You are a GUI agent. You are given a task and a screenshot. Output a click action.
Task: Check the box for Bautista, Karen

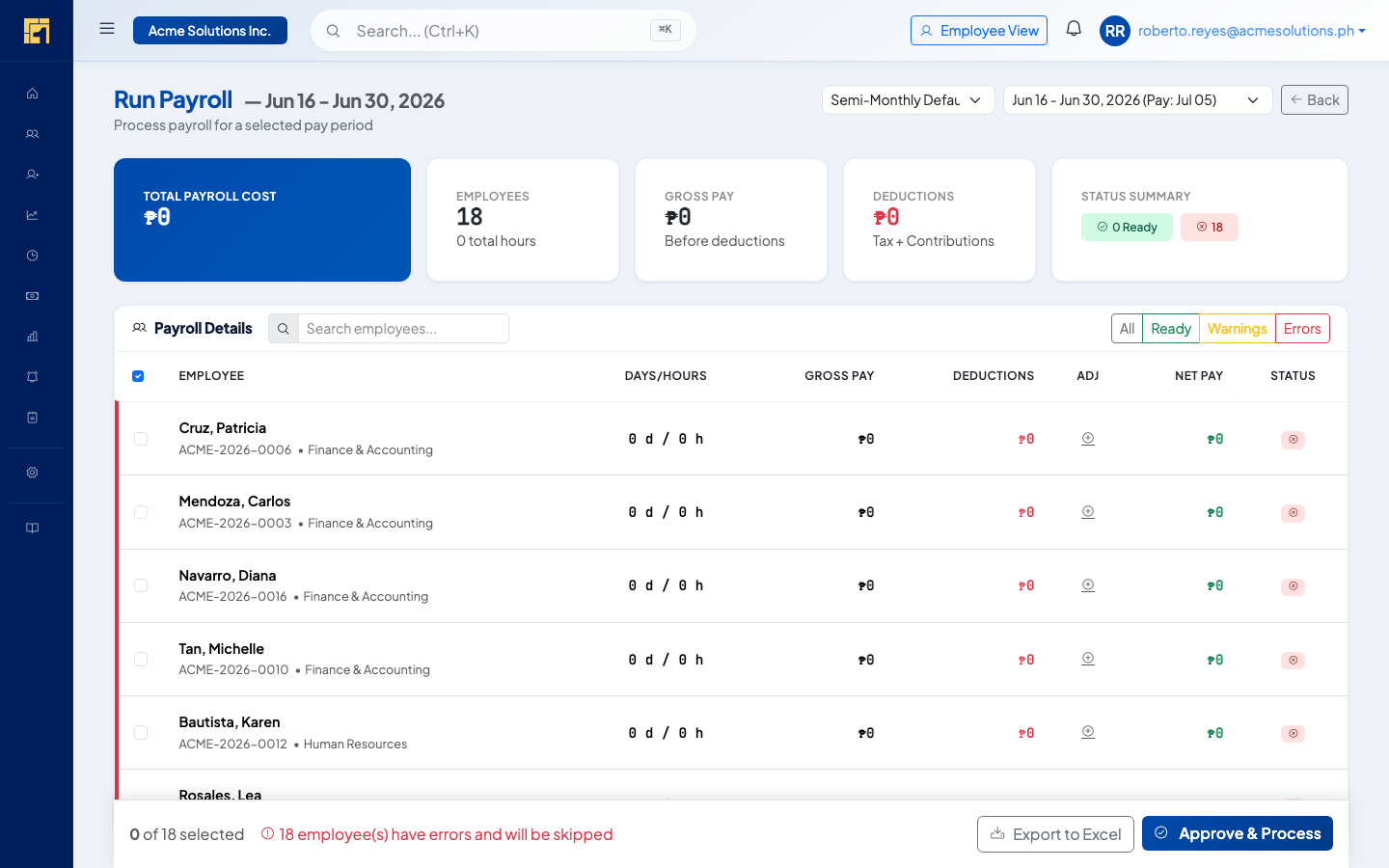tap(141, 733)
